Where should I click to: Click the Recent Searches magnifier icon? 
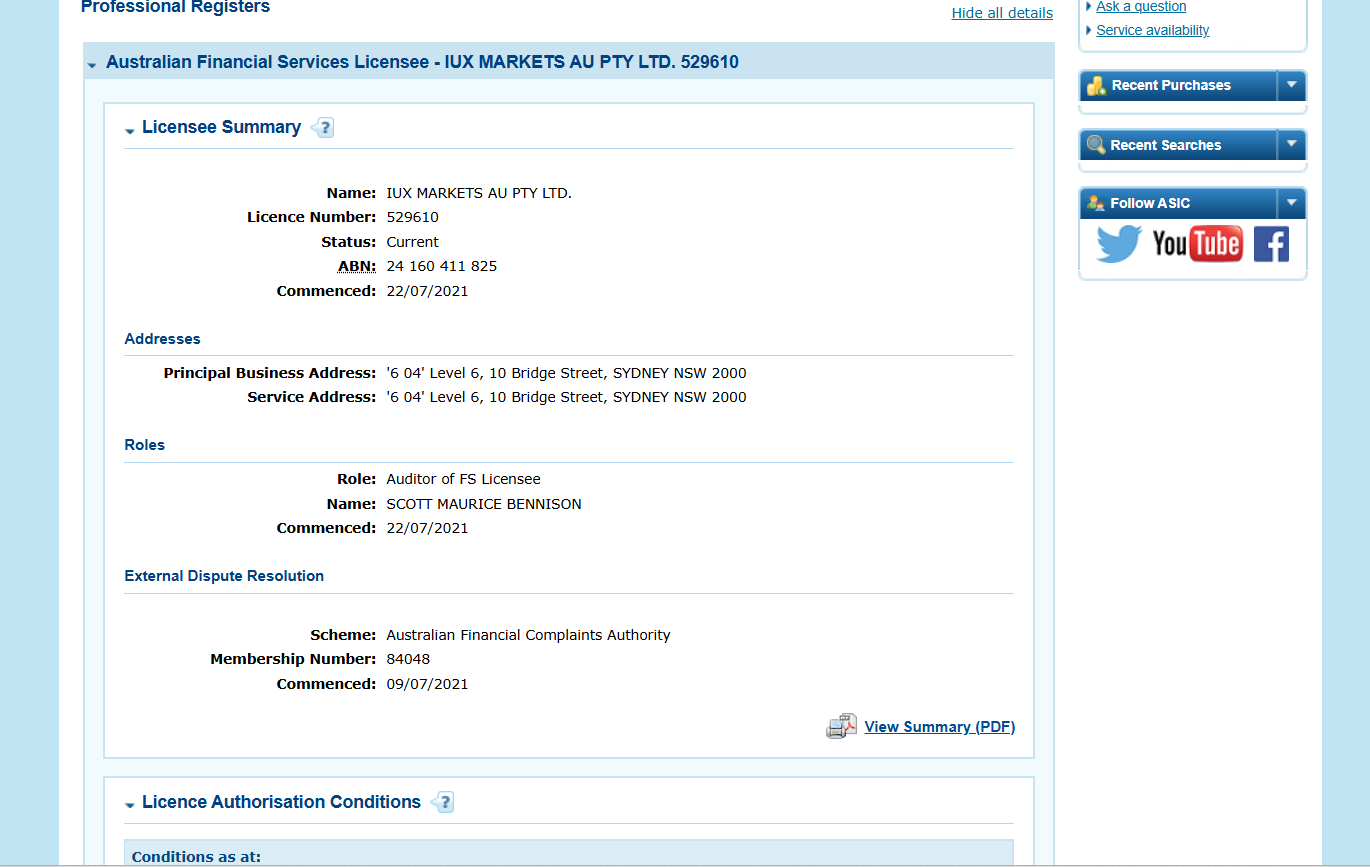pos(1096,145)
